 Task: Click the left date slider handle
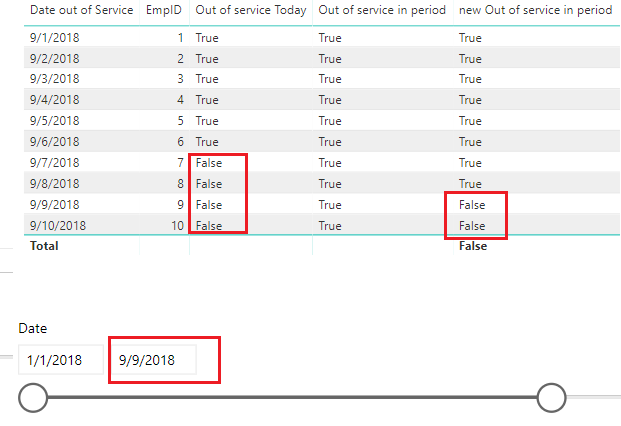pos(33,397)
